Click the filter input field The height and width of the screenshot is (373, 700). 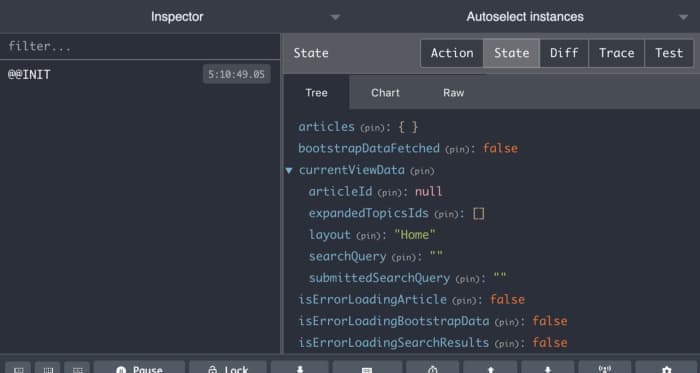pyautogui.click(x=140, y=46)
